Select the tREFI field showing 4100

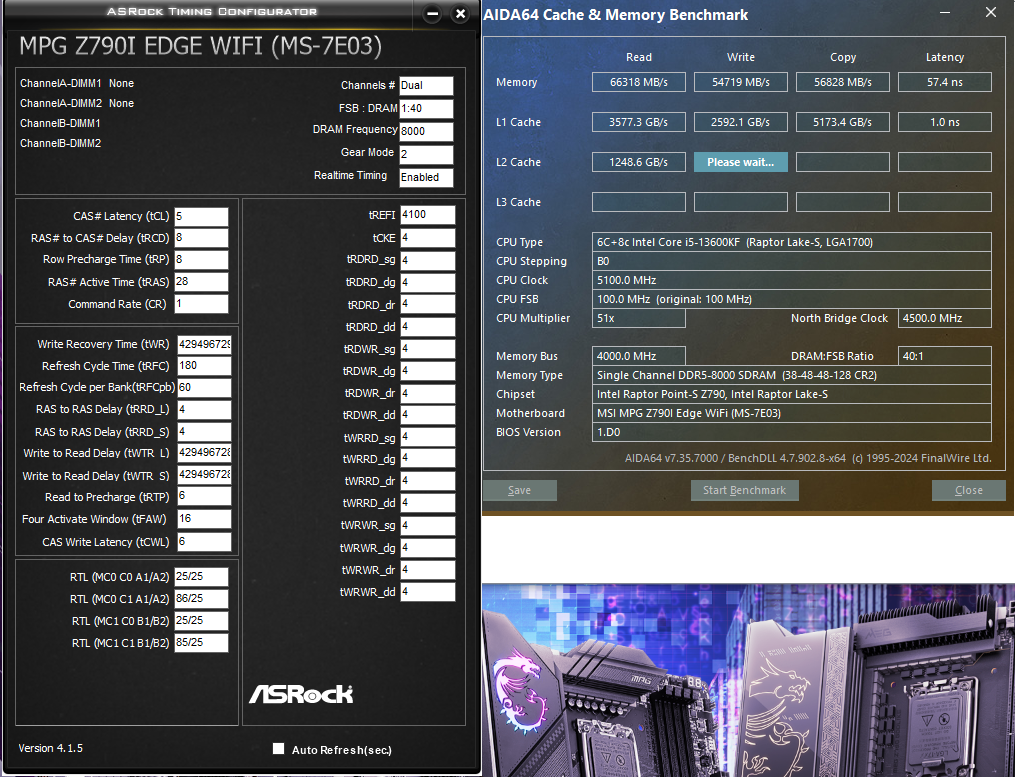(x=427, y=215)
